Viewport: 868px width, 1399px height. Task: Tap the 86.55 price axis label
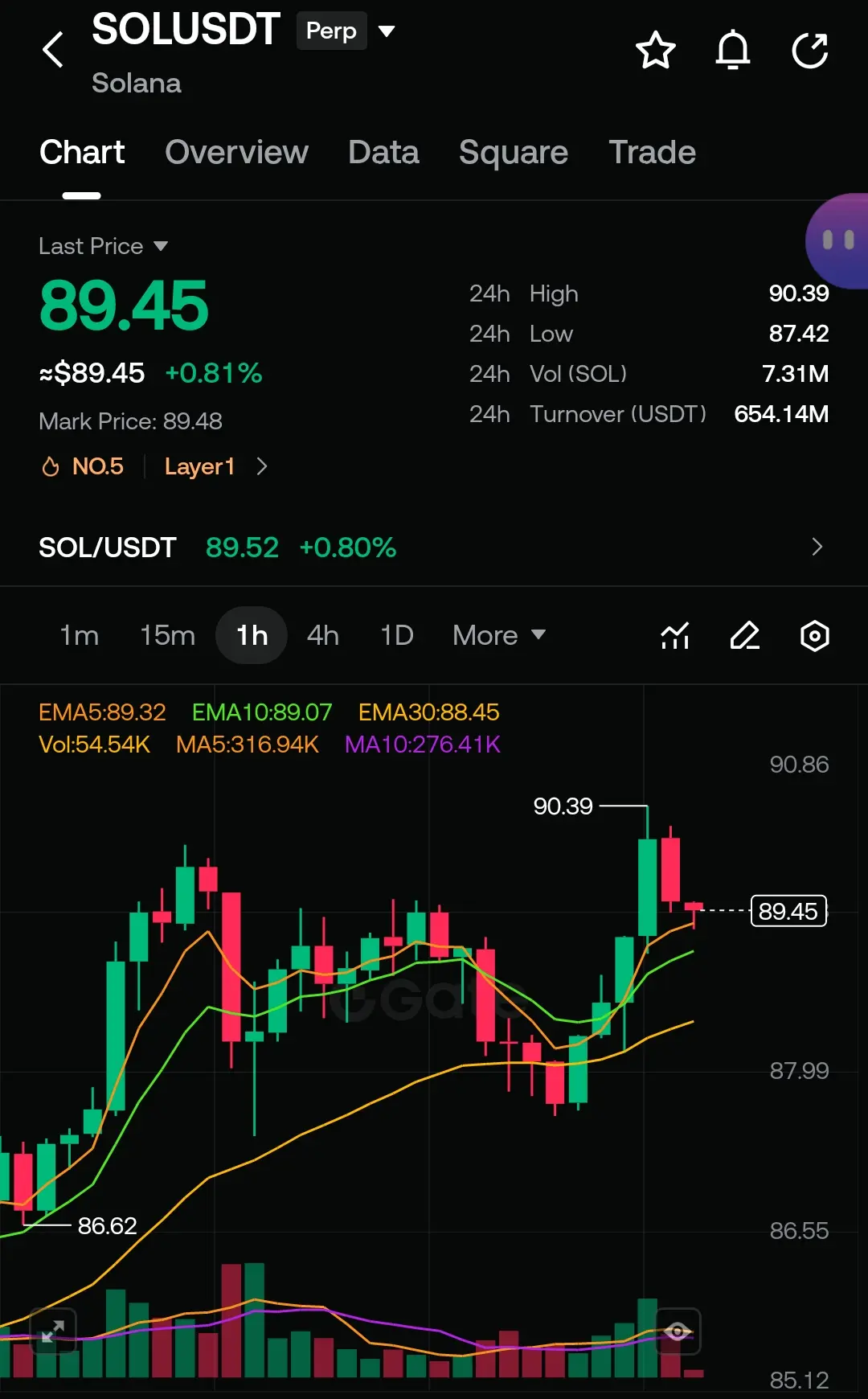click(799, 1230)
